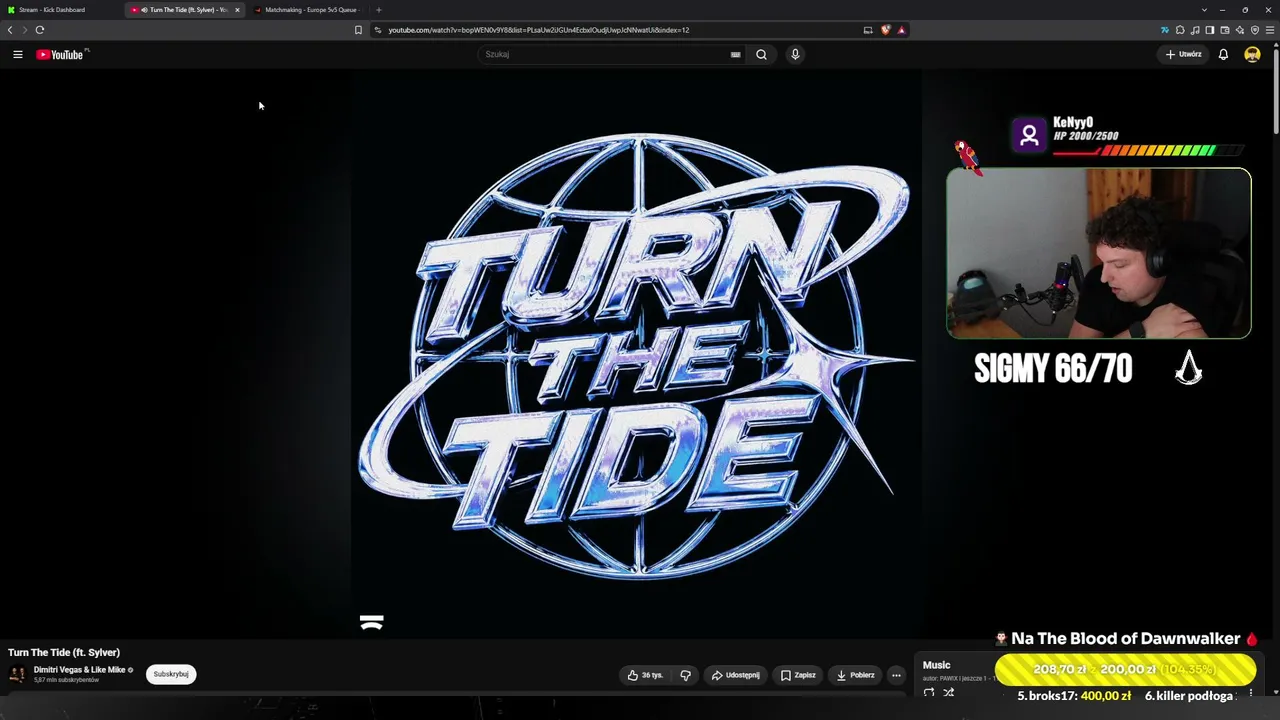
Task: Expand the tab search dropdown chevron
Action: (x=1205, y=10)
